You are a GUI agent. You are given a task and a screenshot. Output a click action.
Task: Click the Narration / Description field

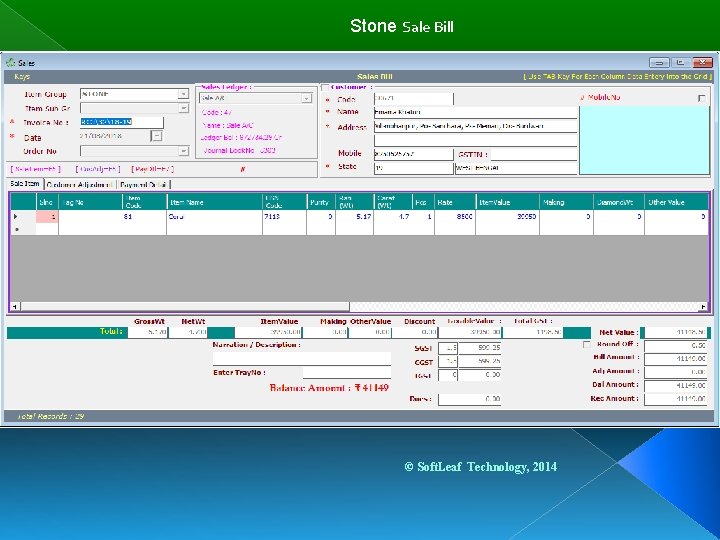(302, 359)
